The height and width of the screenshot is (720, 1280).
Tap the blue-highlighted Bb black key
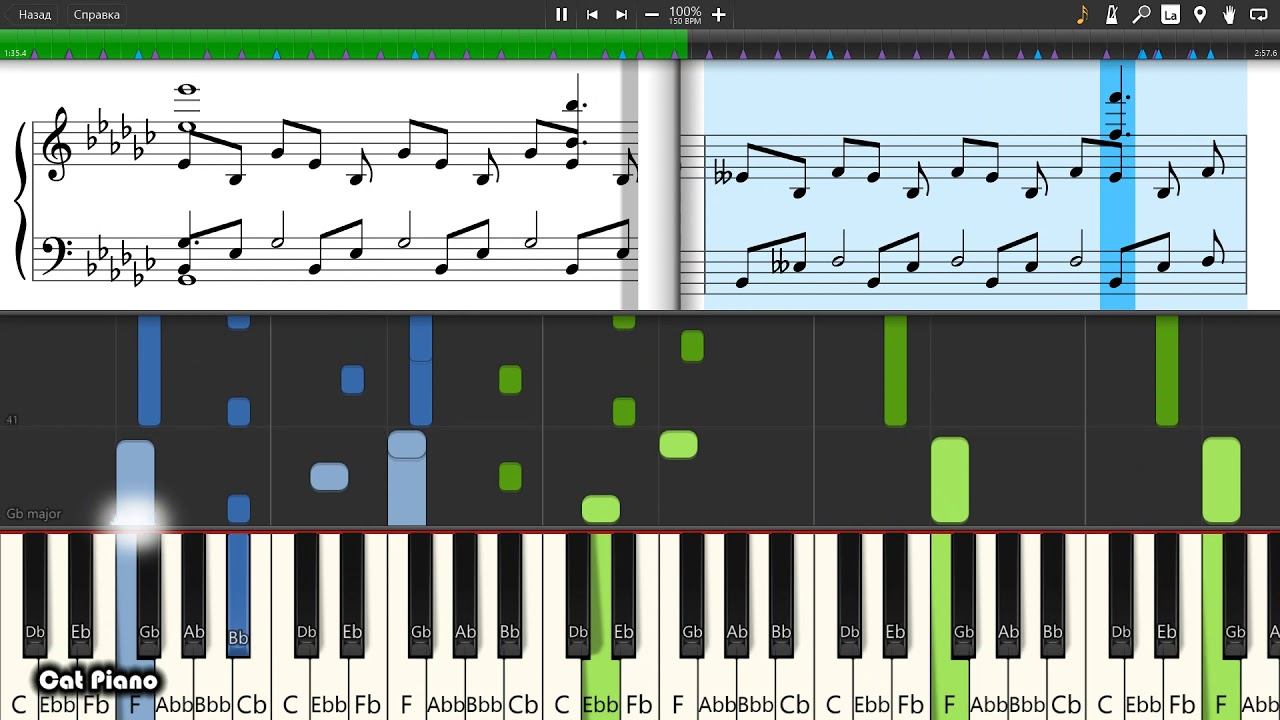point(238,594)
